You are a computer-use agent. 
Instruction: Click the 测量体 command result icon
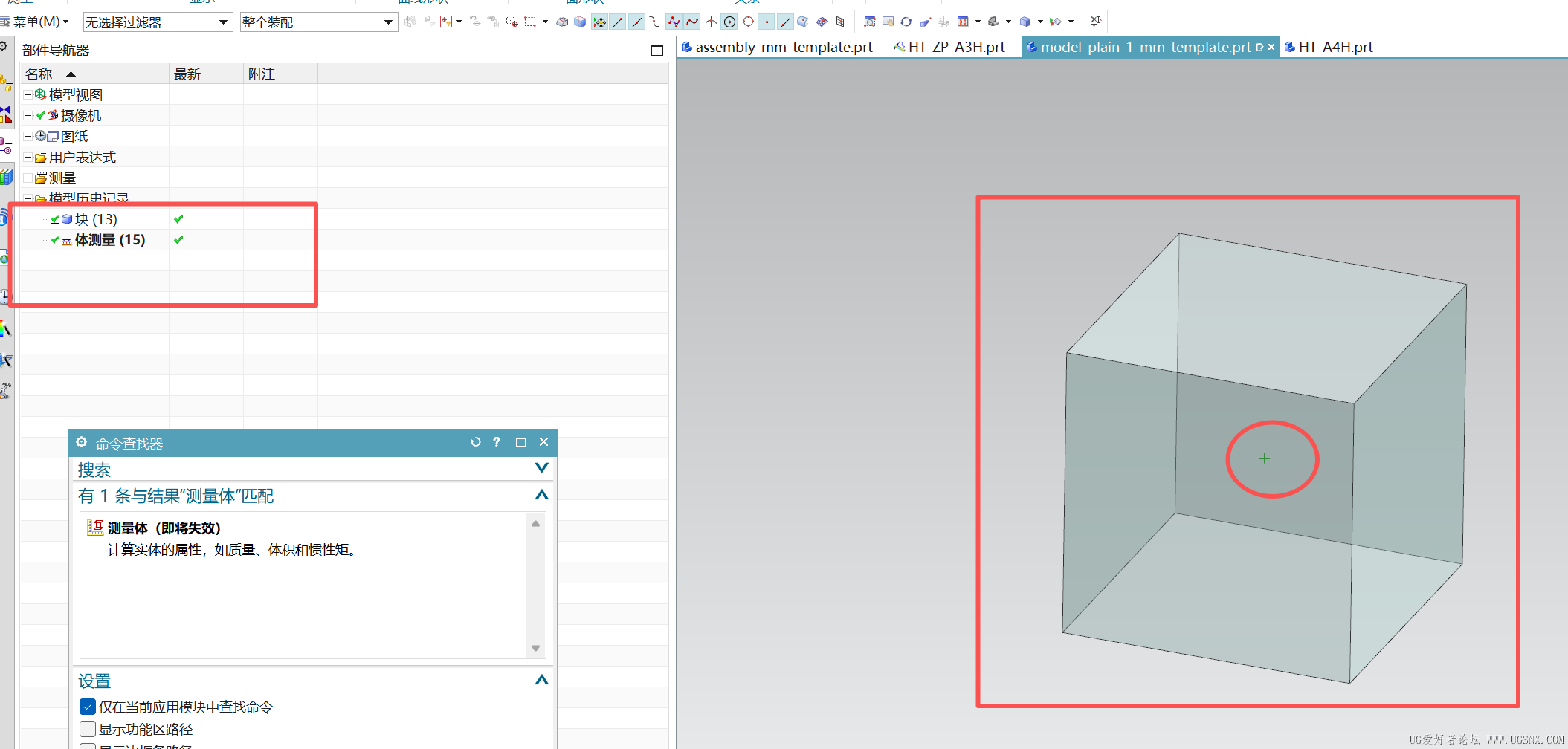tap(95, 528)
